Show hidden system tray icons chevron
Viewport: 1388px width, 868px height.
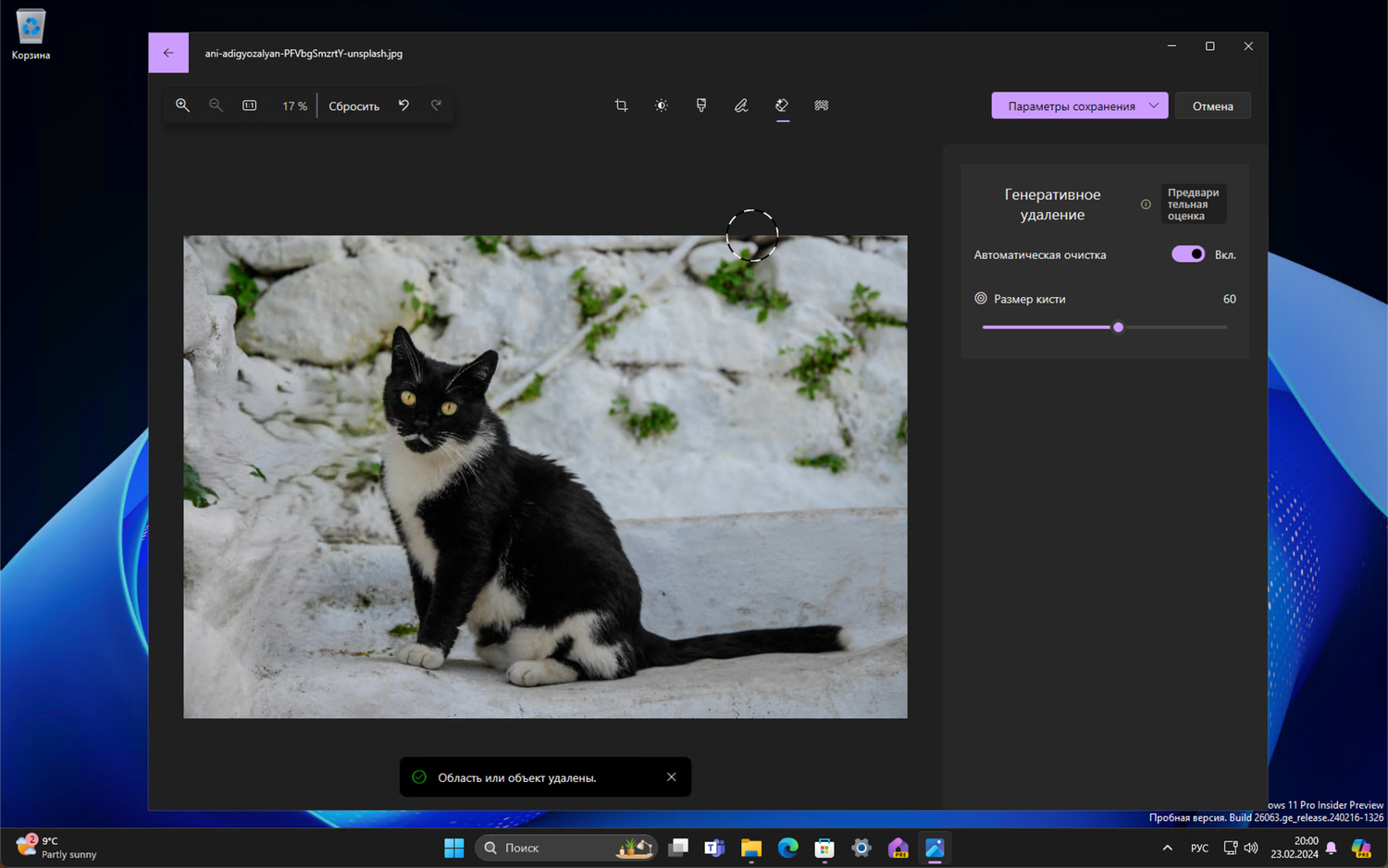[x=1167, y=848]
